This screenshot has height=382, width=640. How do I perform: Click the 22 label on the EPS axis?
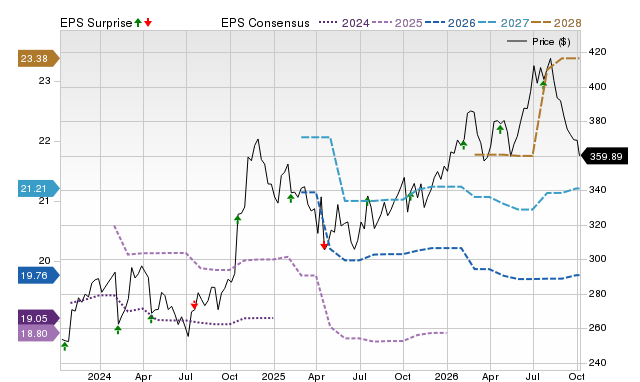(x=44, y=141)
